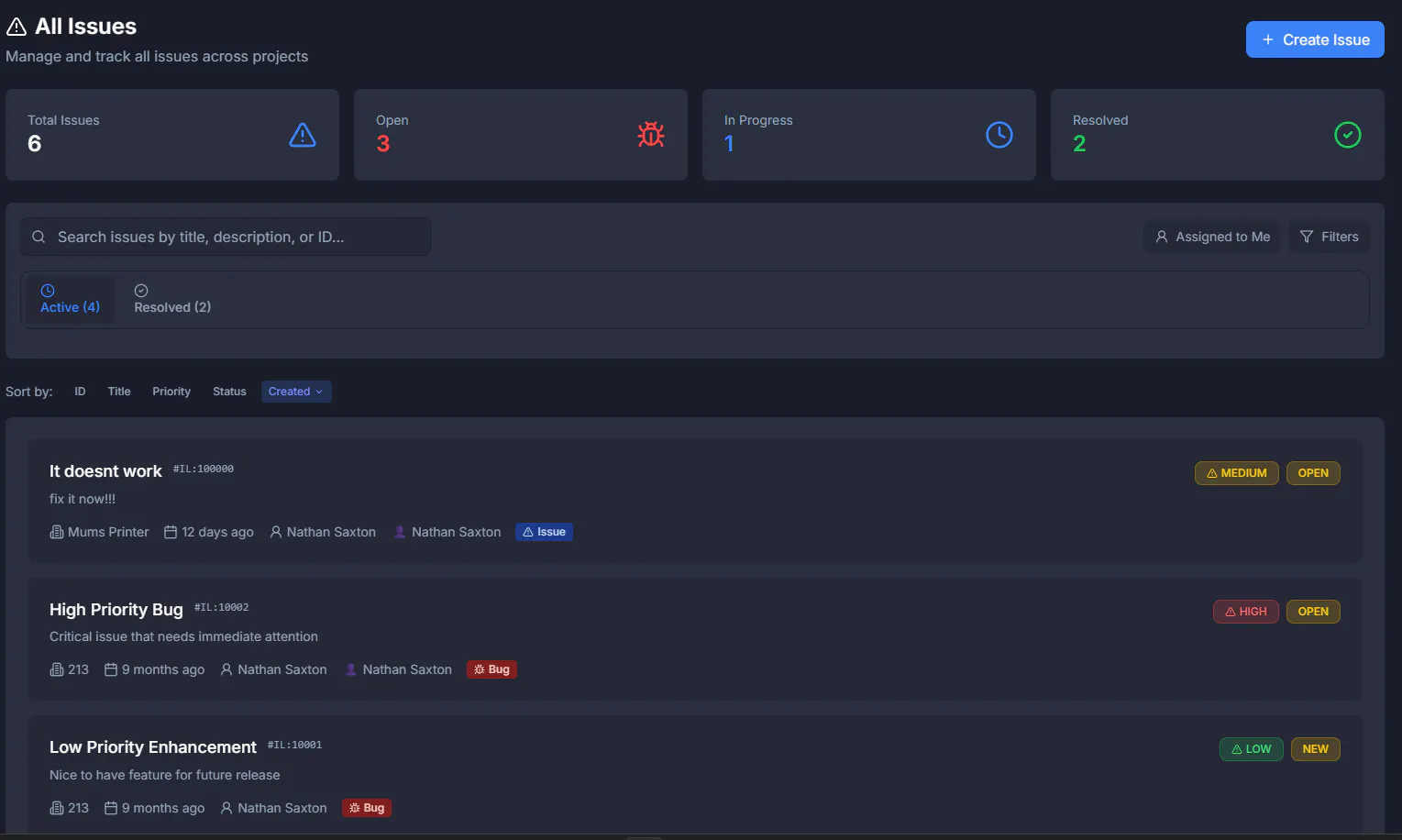Screen dimensions: 1402x840
Task: Click Bug tag on Low Priority Enhancement
Action: [367, 808]
